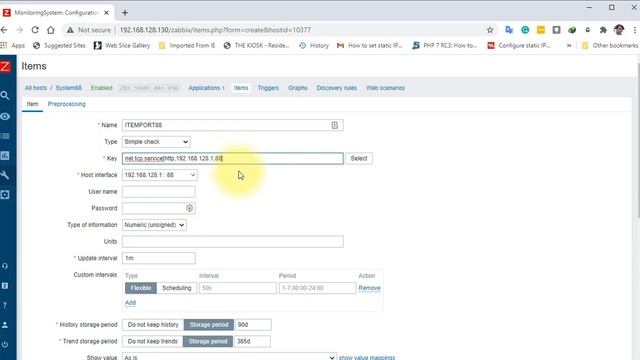Screen dimensions: 640x360
Task: Open the Extensions puzzle icon
Action: click(x=603, y=30)
